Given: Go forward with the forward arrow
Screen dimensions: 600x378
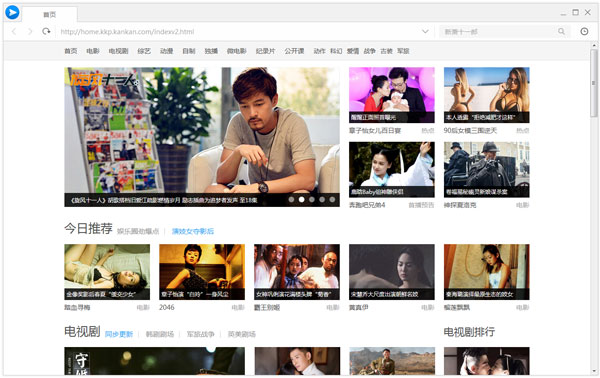Looking at the screenshot, I should tap(30, 31).
